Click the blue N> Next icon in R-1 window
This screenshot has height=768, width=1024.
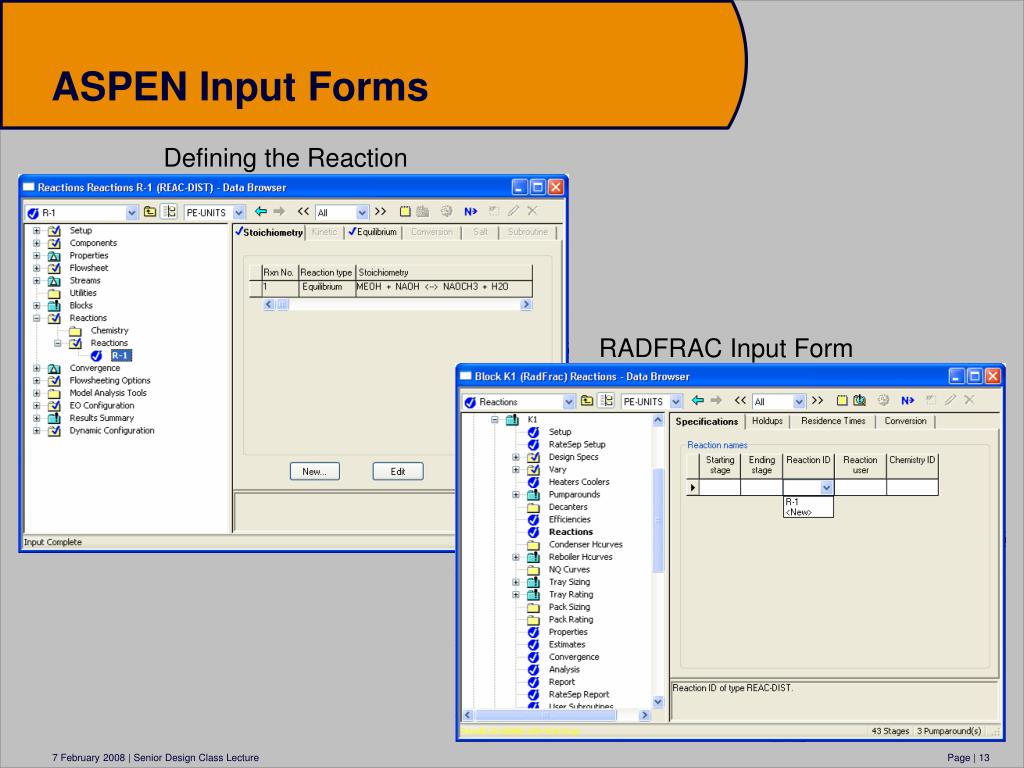coord(470,211)
